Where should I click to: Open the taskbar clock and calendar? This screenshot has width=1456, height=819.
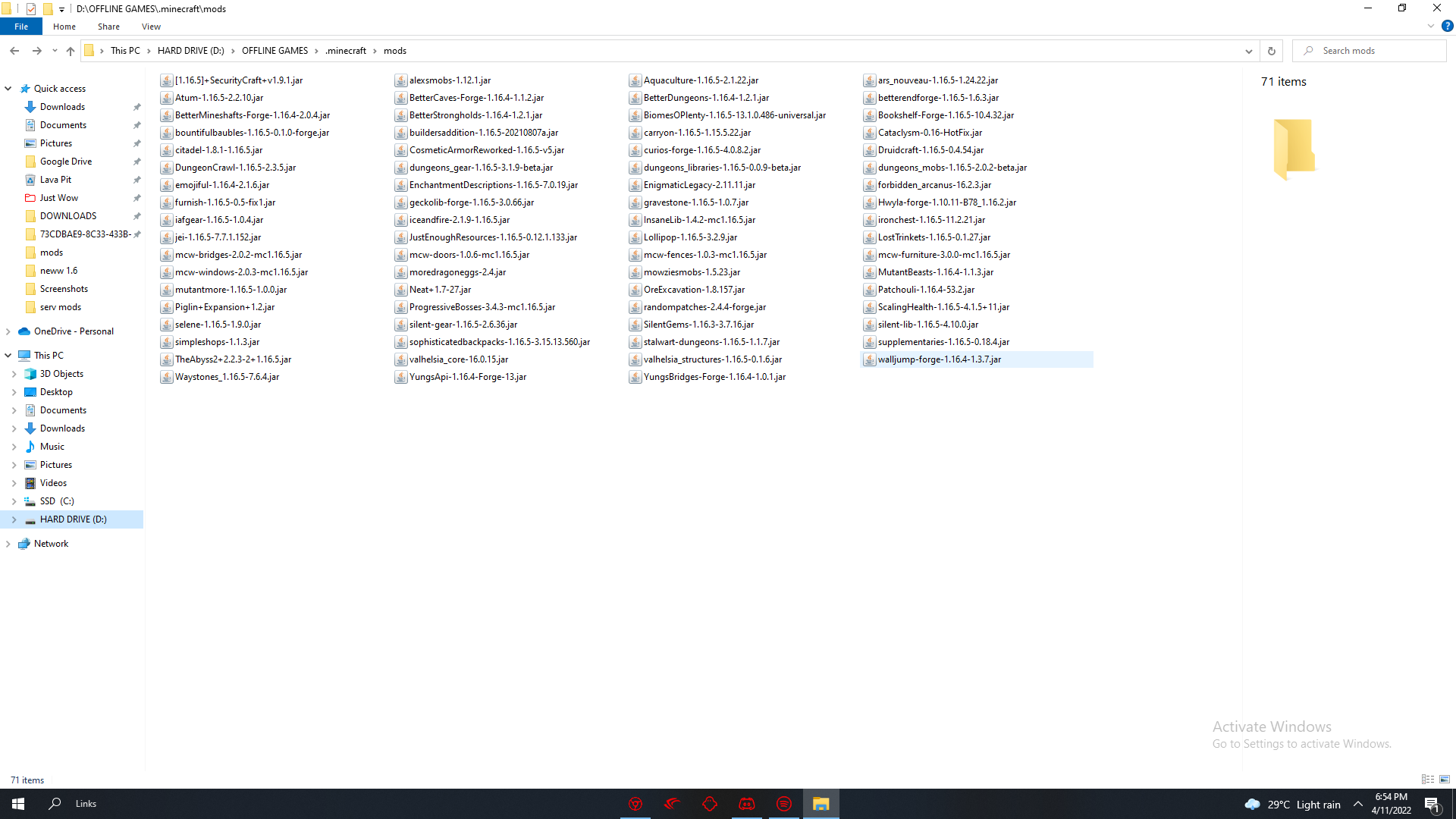pos(1391,804)
